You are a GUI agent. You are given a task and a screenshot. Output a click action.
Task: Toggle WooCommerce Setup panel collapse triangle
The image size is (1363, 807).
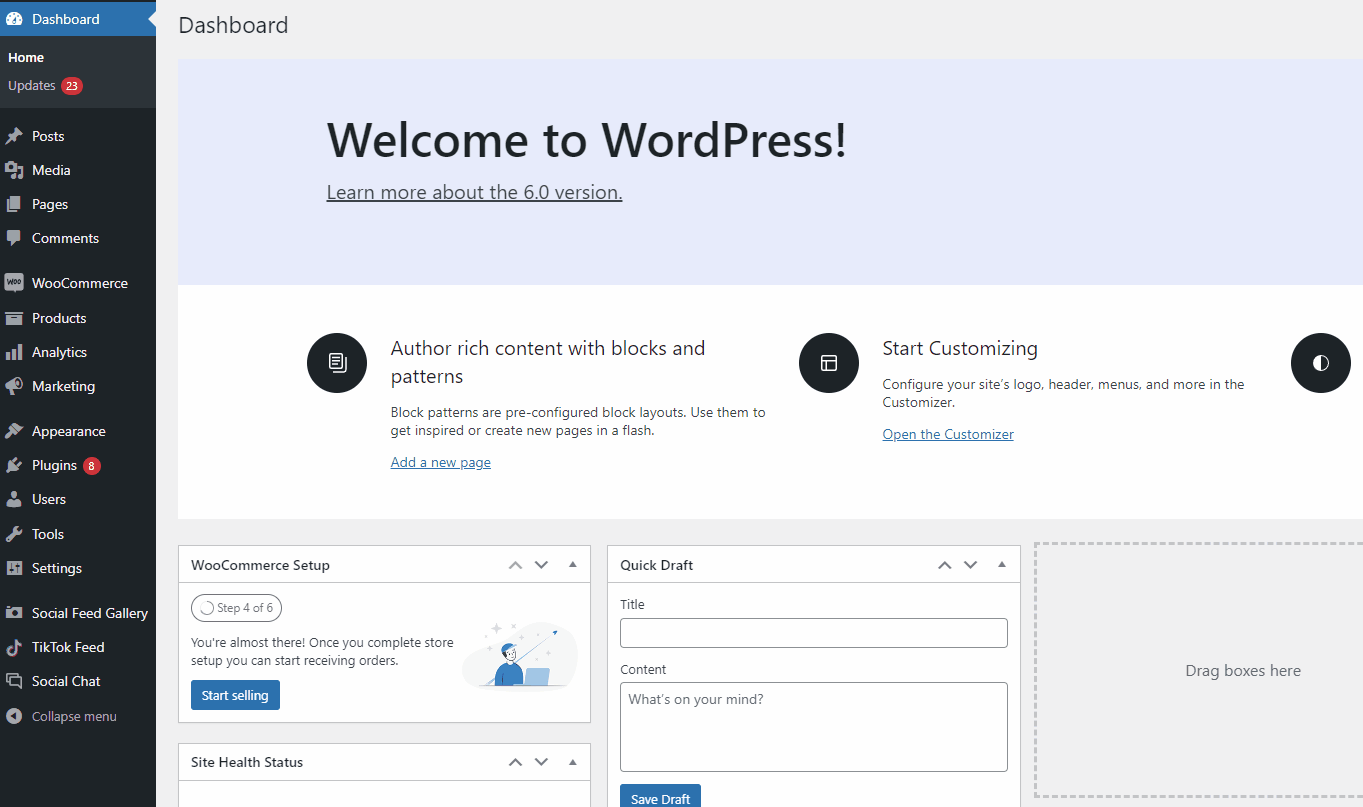[x=573, y=565]
